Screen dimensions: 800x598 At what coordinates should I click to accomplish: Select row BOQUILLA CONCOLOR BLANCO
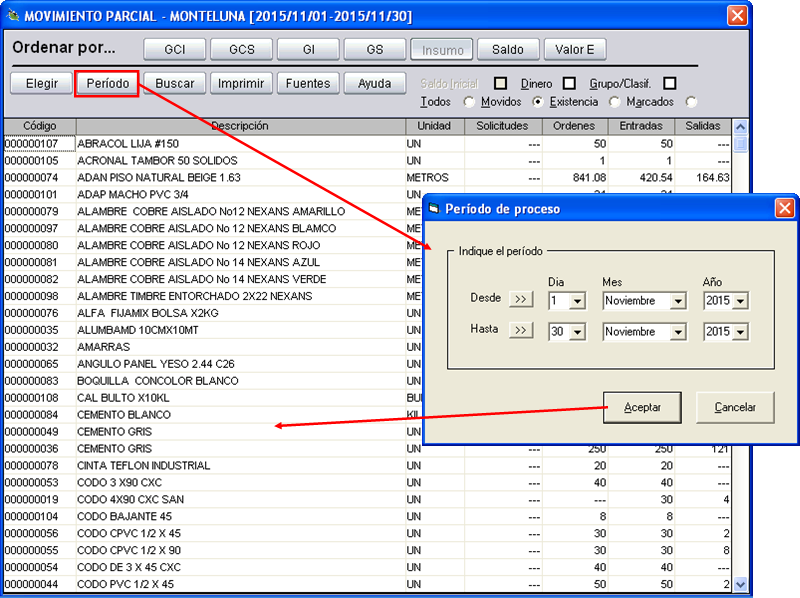pyautogui.click(x=214, y=381)
